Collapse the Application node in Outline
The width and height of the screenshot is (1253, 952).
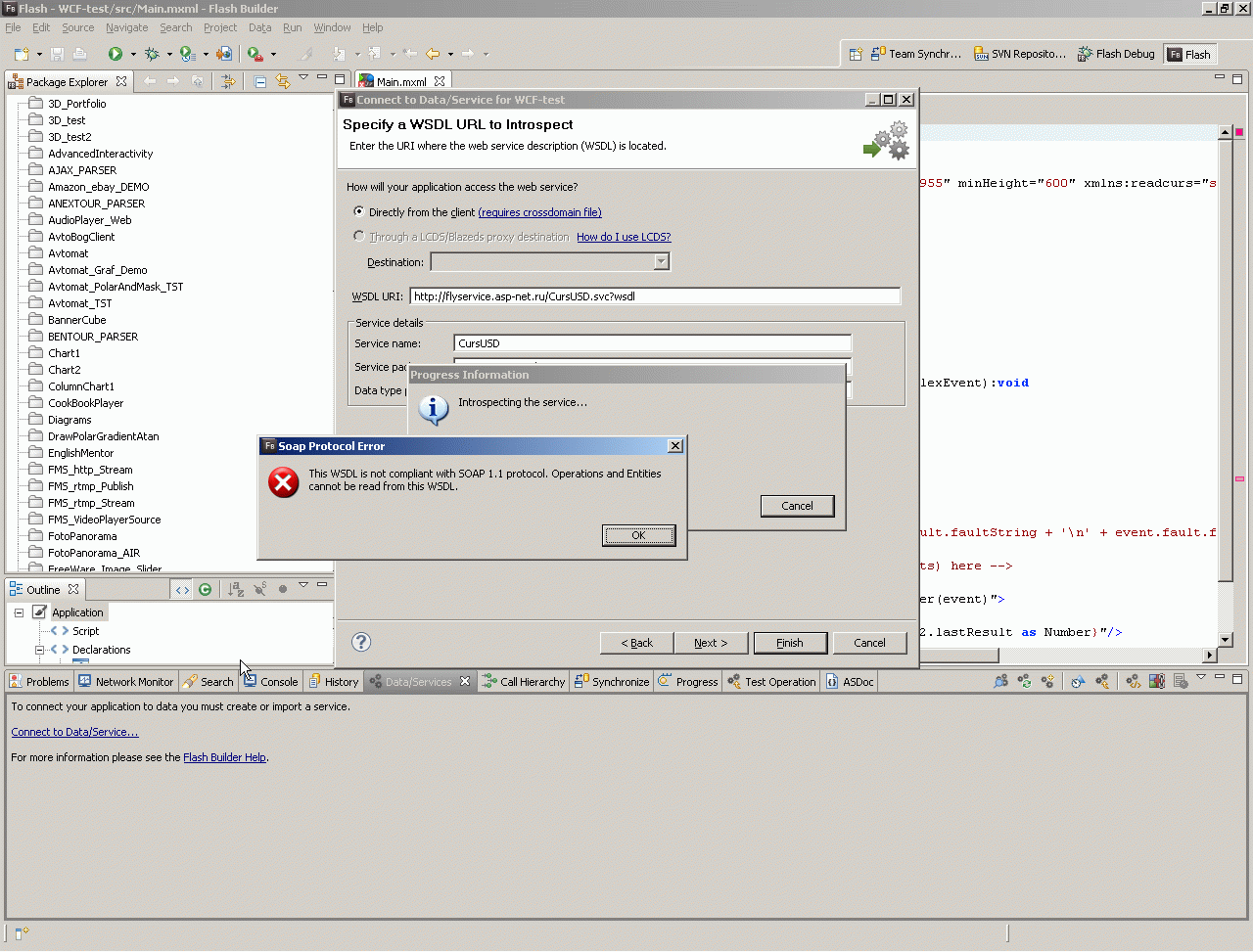(19, 612)
